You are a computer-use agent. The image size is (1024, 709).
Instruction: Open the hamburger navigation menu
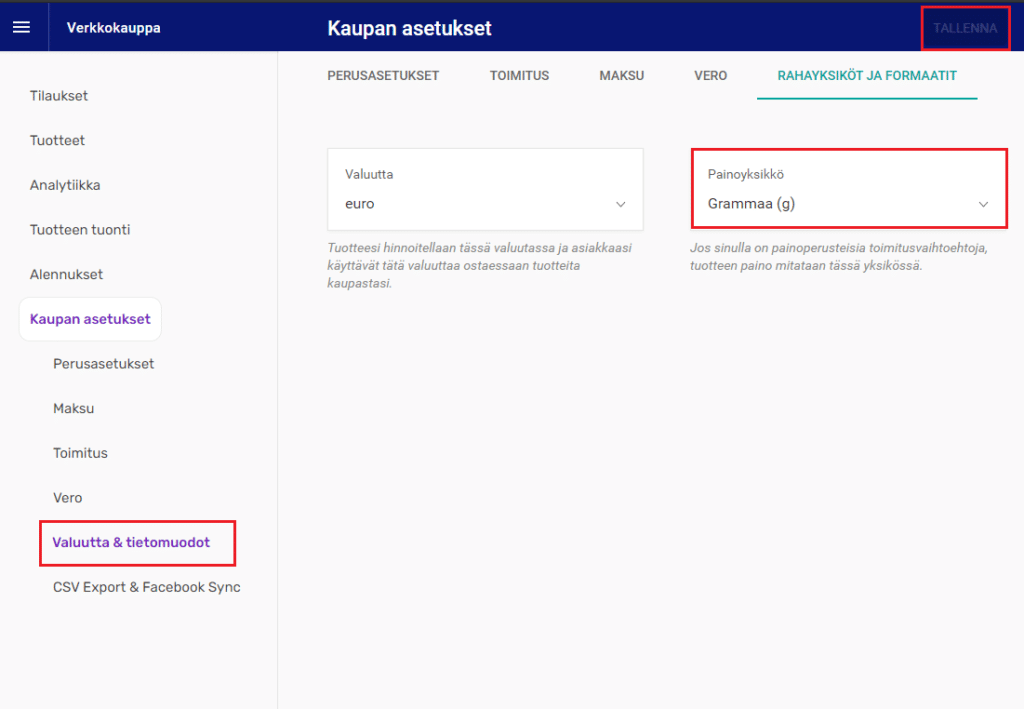tap(21, 27)
